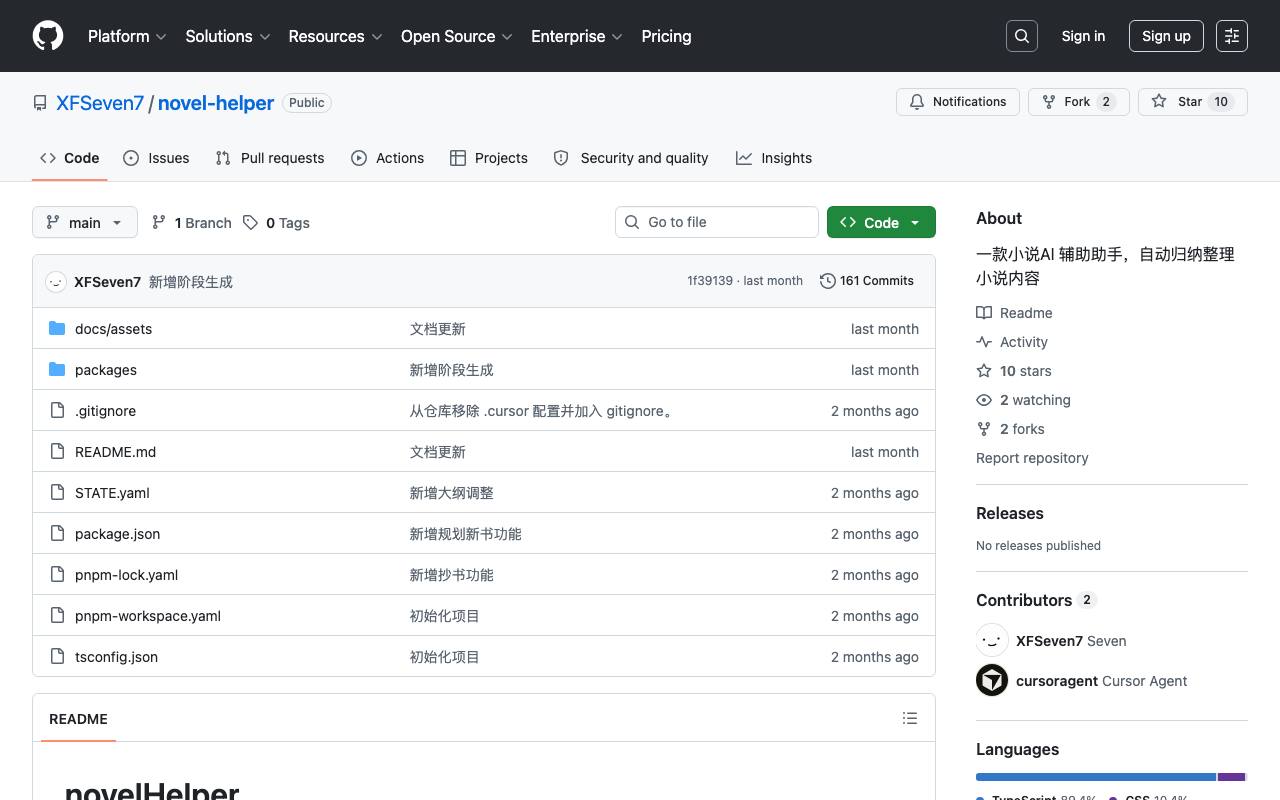The image size is (1280, 800).
Task: Click the Report repository link
Action: tap(1032, 458)
